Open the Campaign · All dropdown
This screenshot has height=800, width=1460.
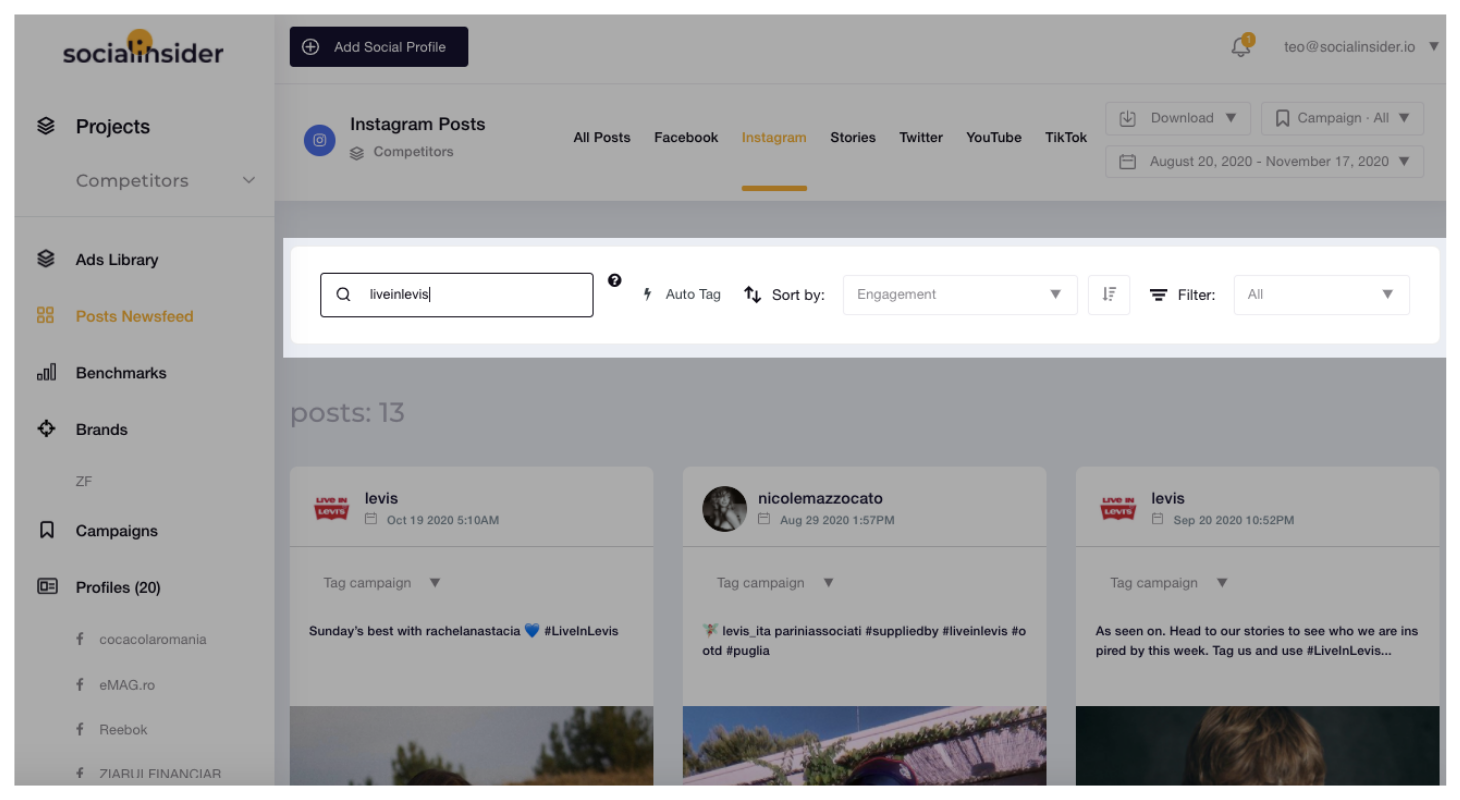1342,118
